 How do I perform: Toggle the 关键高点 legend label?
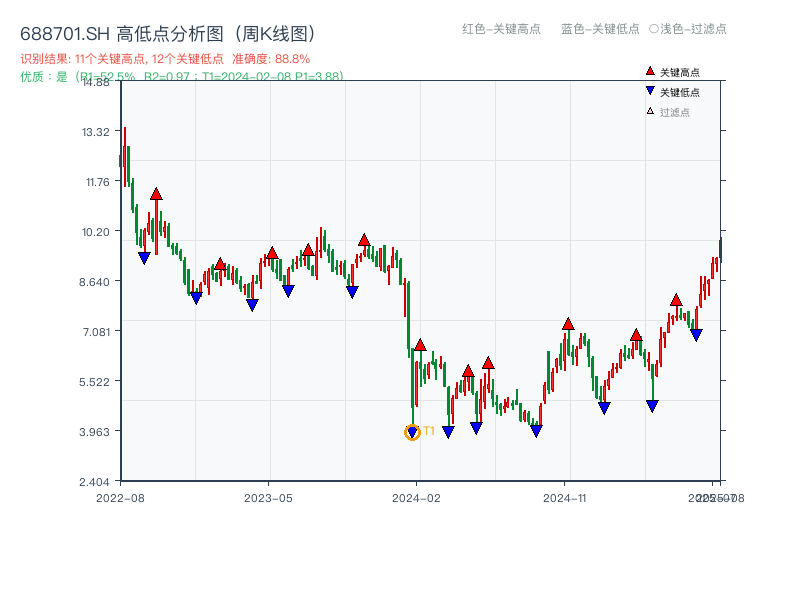point(680,73)
